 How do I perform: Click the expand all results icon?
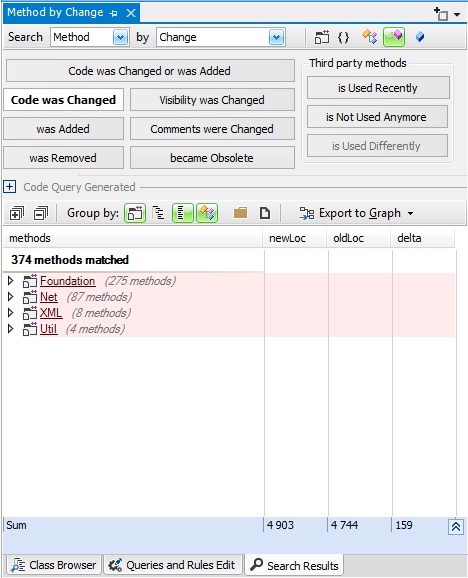[x=17, y=213]
